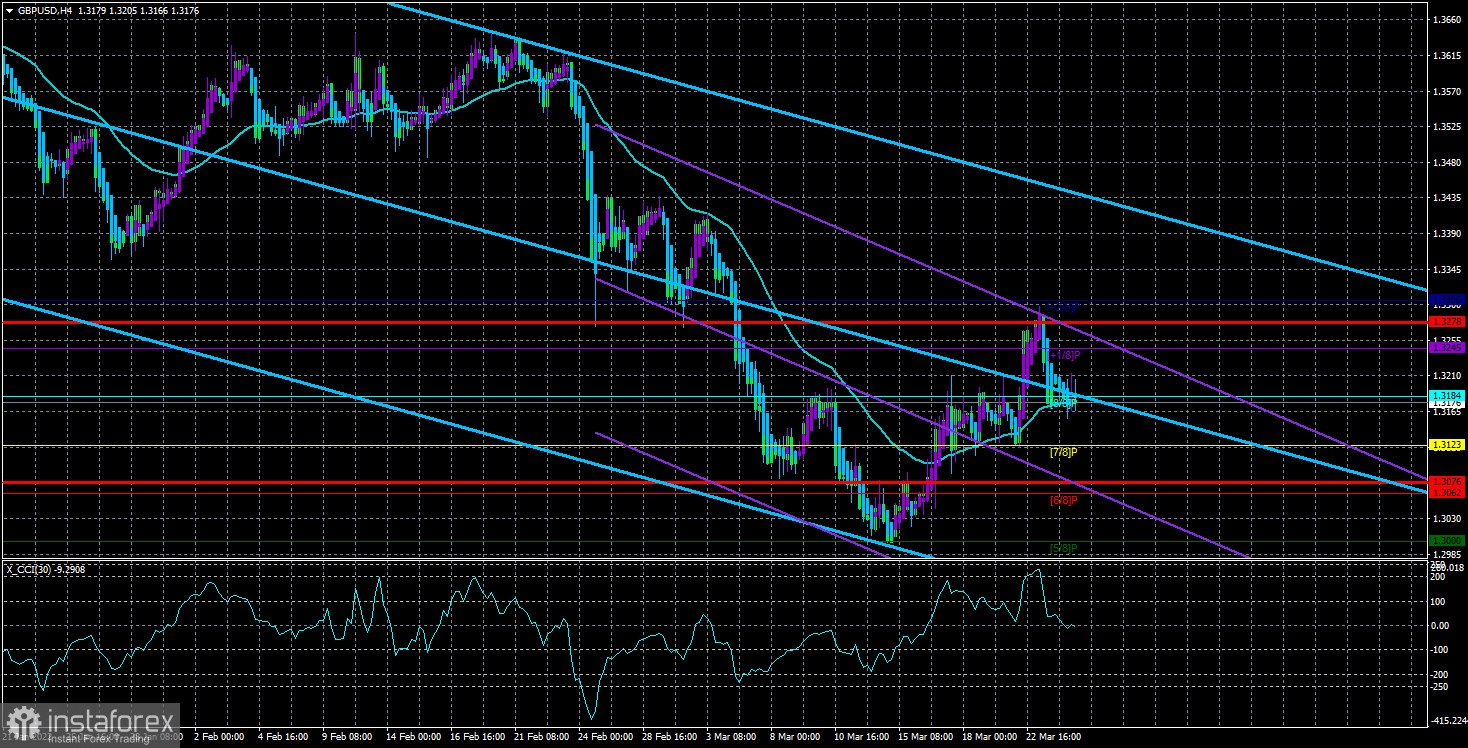Click the 1.3435 price scale value

(1448, 198)
